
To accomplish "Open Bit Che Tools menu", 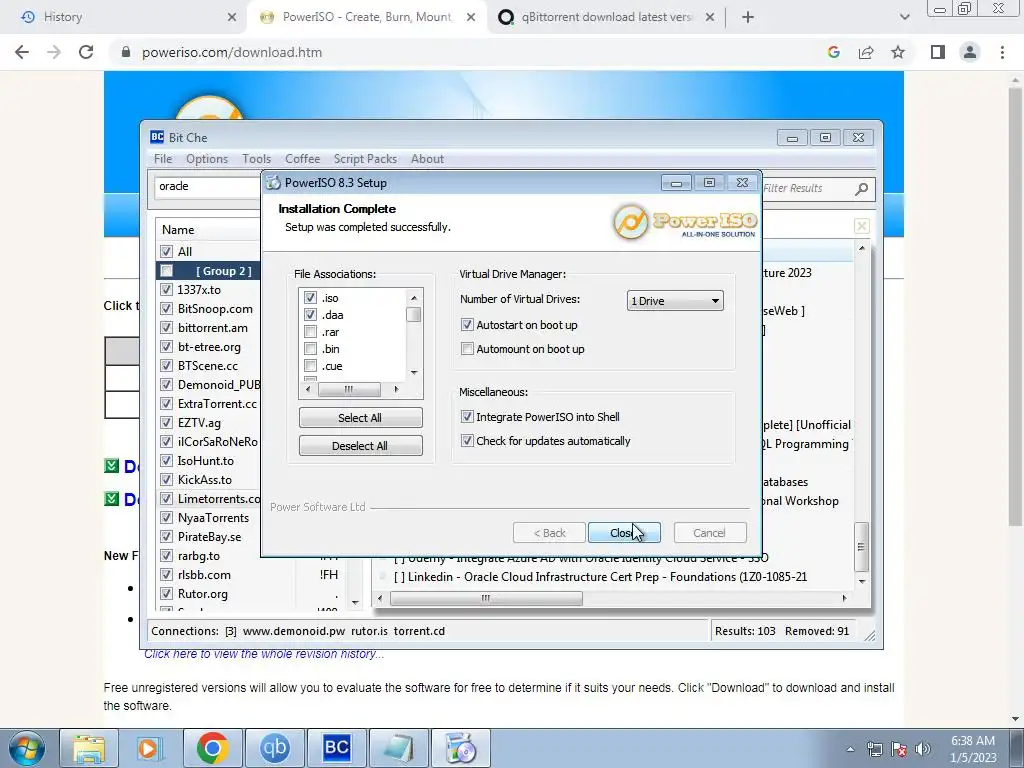I will (x=257, y=159).
